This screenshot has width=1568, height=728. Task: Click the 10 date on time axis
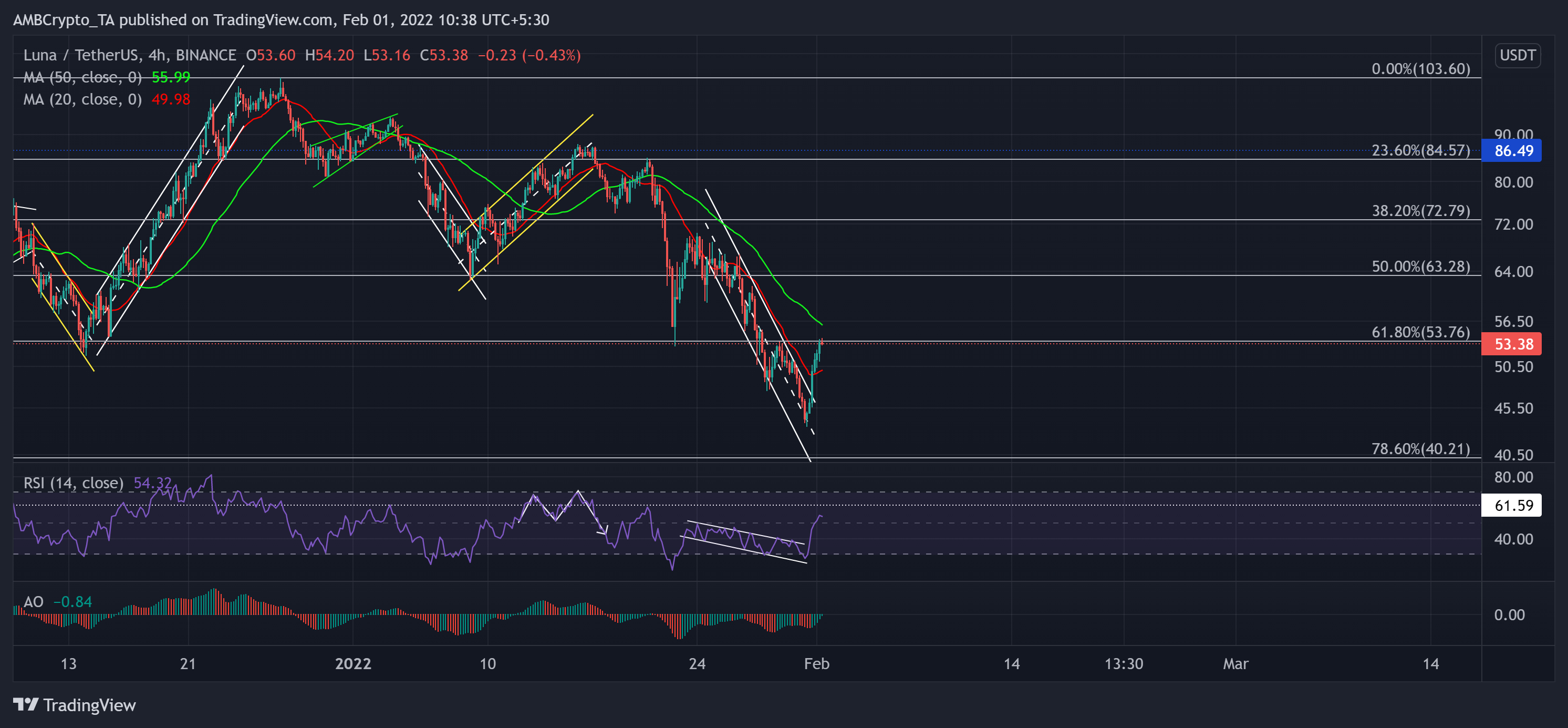pos(487,663)
